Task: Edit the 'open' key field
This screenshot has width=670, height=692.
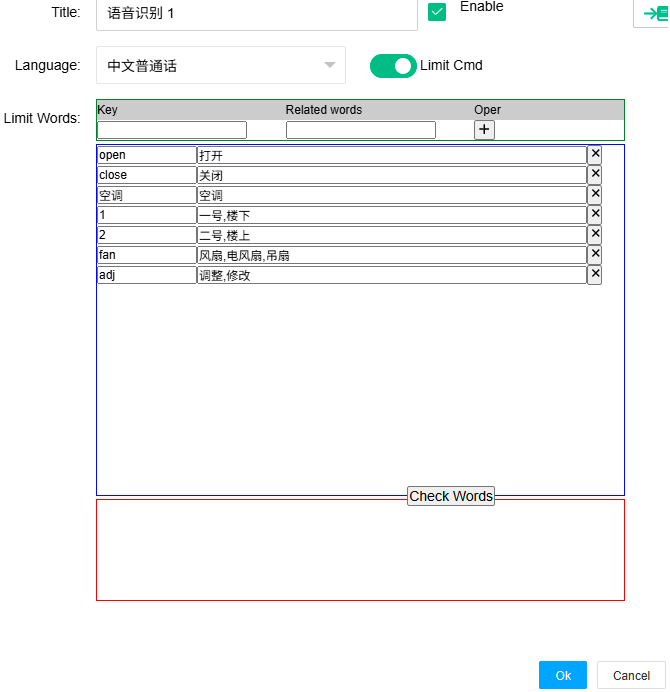Action: pos(147,155)
